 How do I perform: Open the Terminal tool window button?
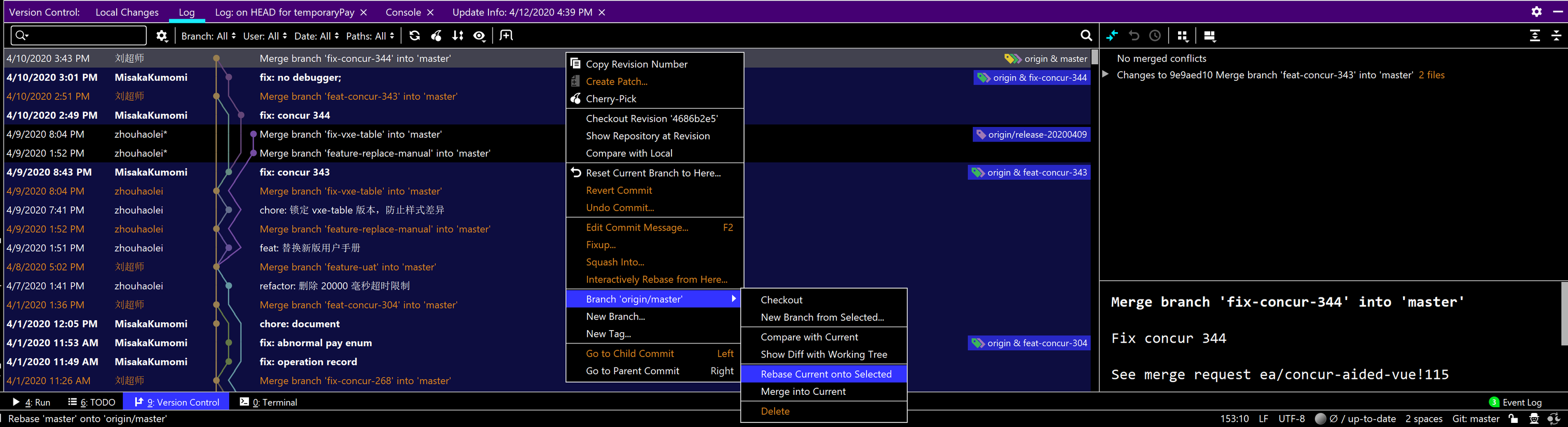tap(269, 402)
